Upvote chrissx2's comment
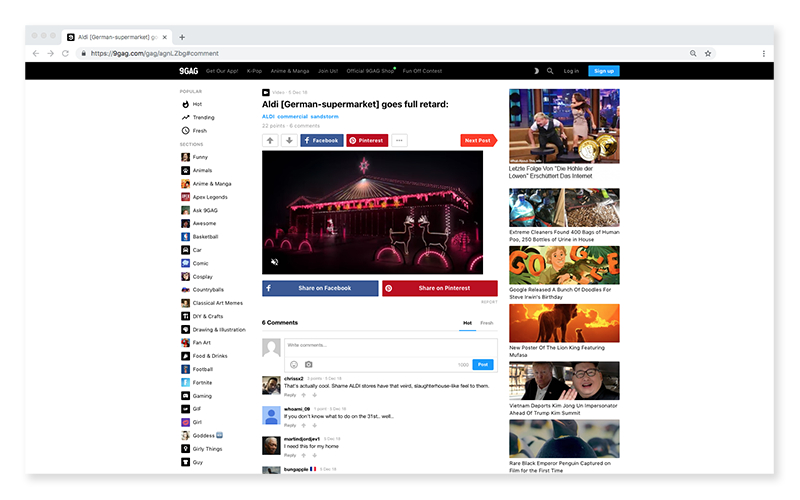Viewport: 800px width, 500px height. click(x=304, y=395)
